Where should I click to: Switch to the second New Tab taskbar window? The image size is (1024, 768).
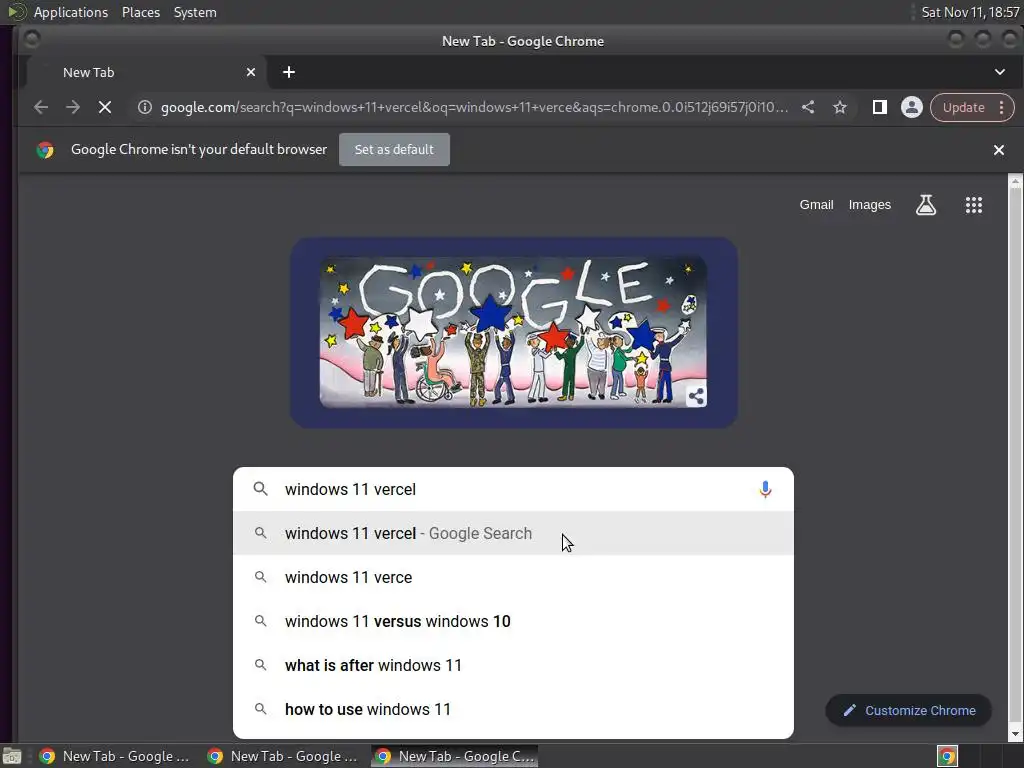click(283, 756)
